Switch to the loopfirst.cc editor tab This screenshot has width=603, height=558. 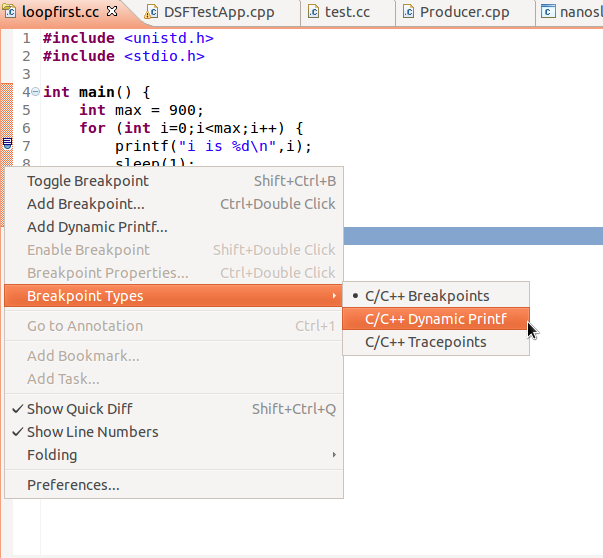(60, 12)
